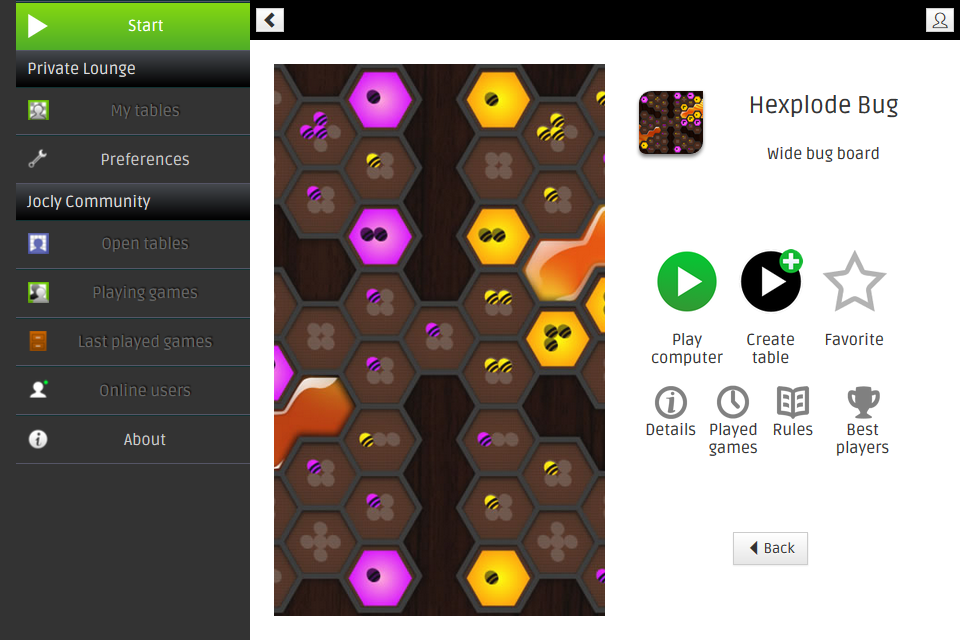This screenshot has height=640, width=960.
Task: Click the large hexagon board preview image
Action: tap(440, 340)
